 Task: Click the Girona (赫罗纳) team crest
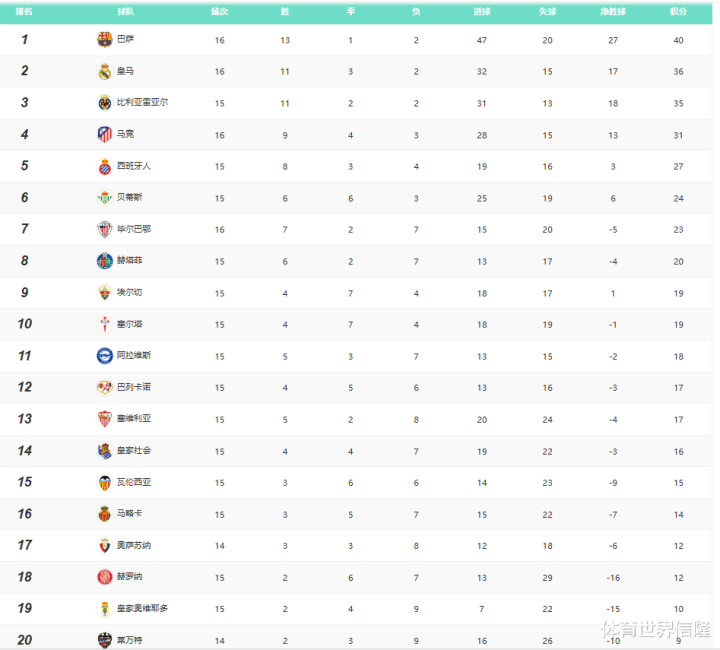tap(104, 577)
